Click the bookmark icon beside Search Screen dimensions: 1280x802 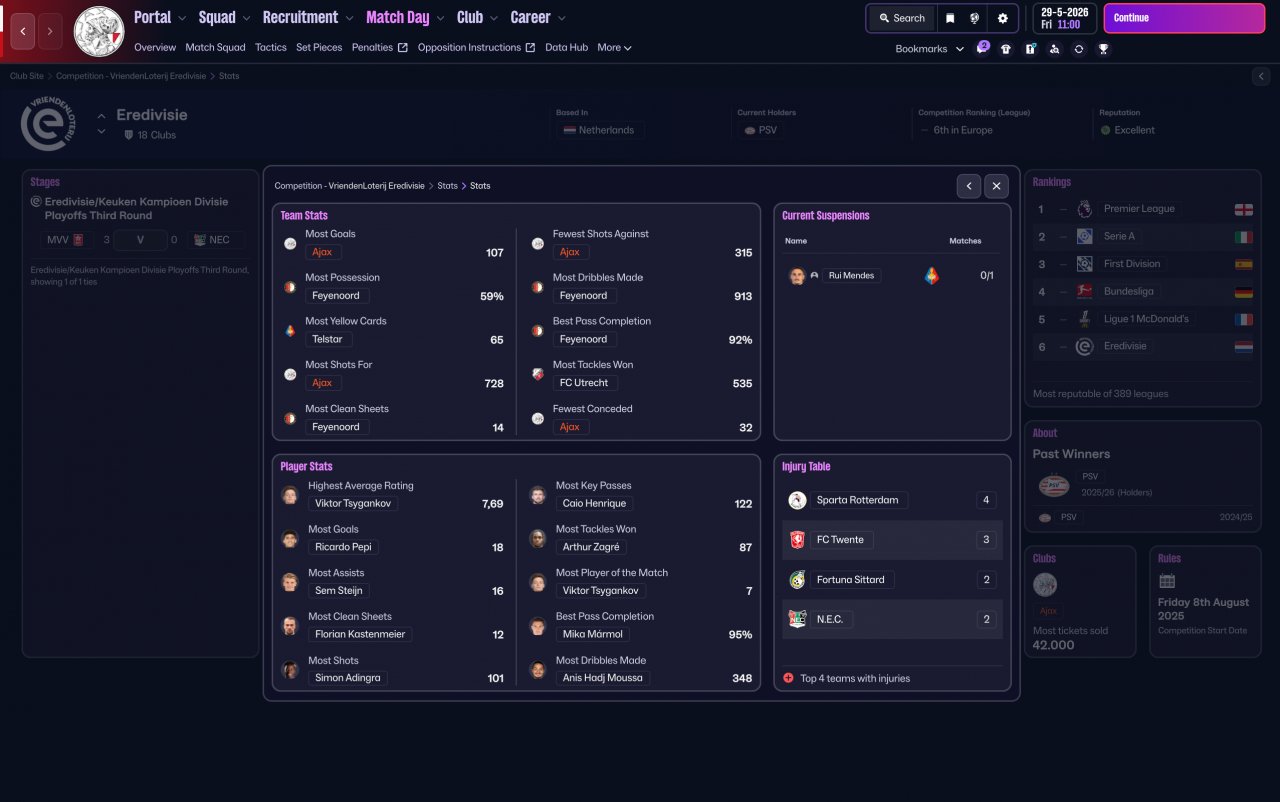point(950,18)
